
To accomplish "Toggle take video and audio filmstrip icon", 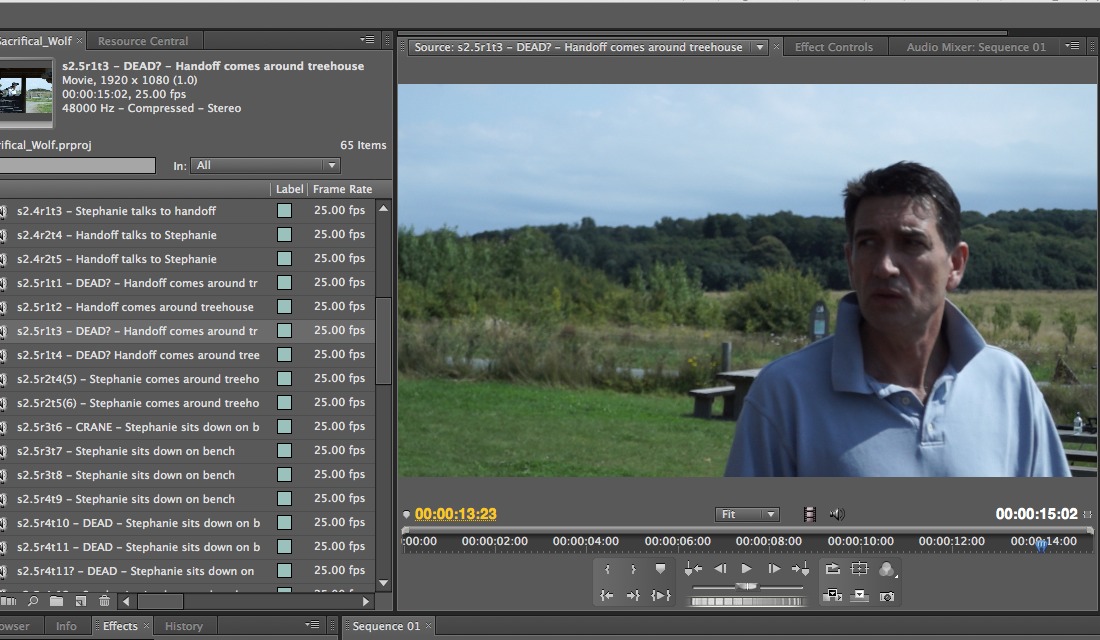I will pyautogui.click(x=809, y=514).
